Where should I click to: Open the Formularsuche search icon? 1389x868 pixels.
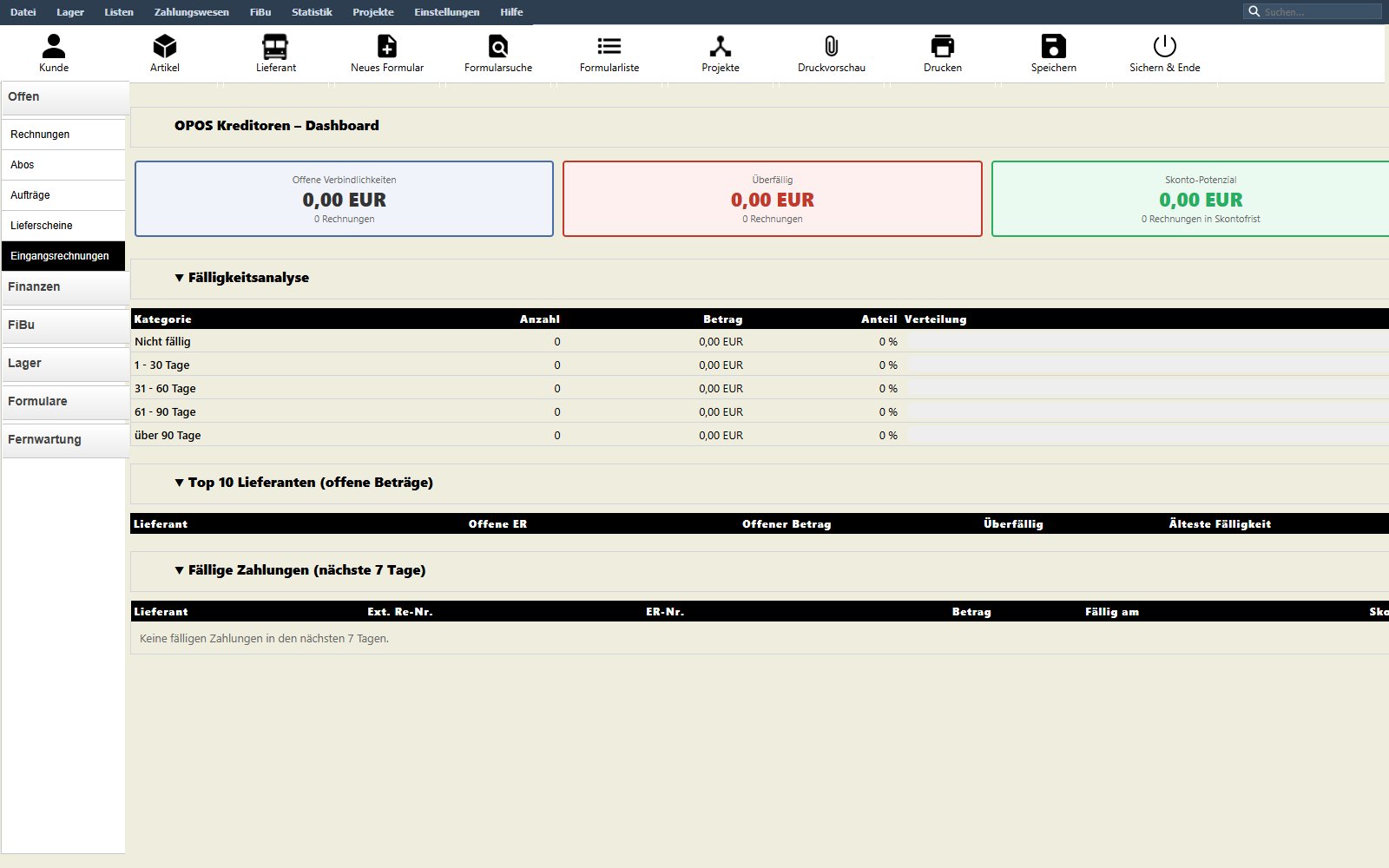click(x=498, y=46)
